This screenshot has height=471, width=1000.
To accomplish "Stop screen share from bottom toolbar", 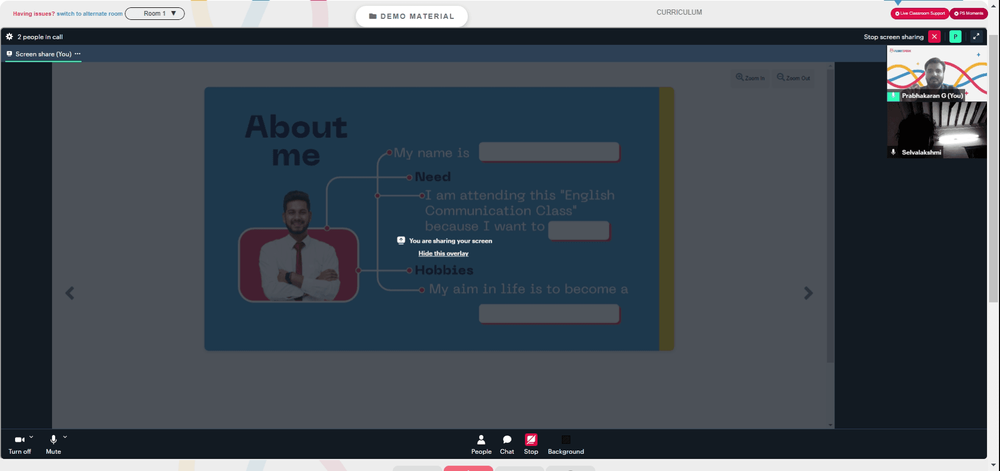I will click(x=531, y=444).
